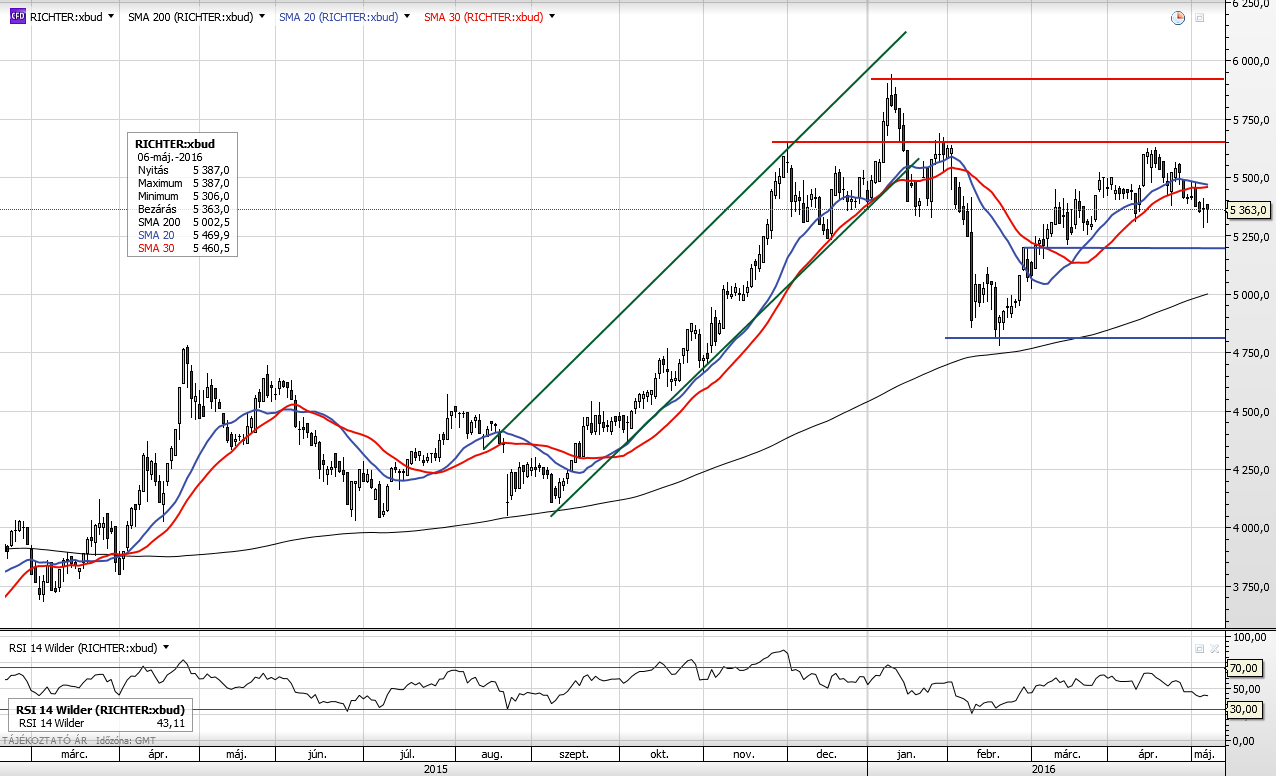This screenshot has width=1276, height=776.
Task: Click the 2015 year label on time axis
Action: [x=435, y=769]
